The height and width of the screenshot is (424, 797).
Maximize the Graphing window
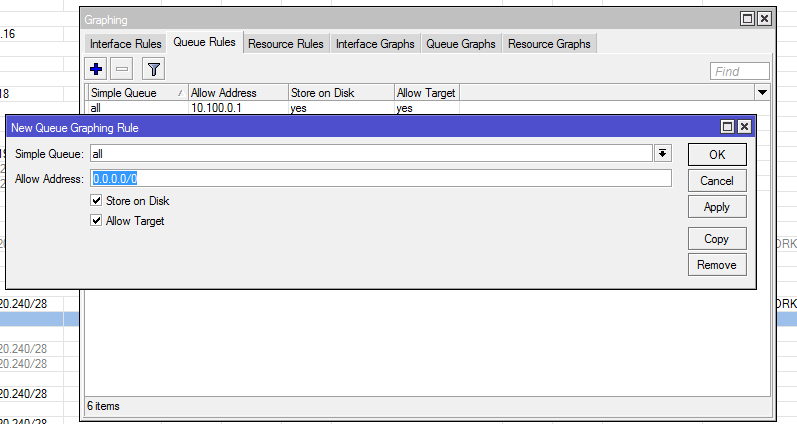pos(748,19)
